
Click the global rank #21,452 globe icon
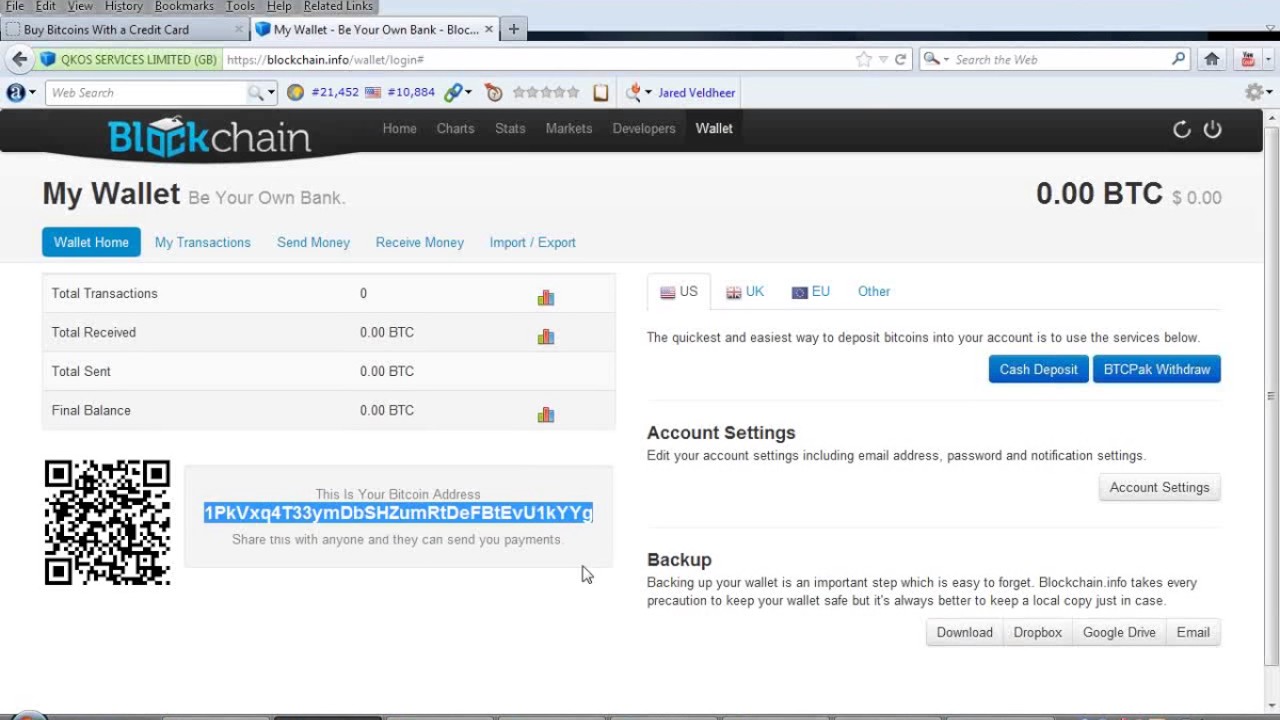click(x=295, y=92)
